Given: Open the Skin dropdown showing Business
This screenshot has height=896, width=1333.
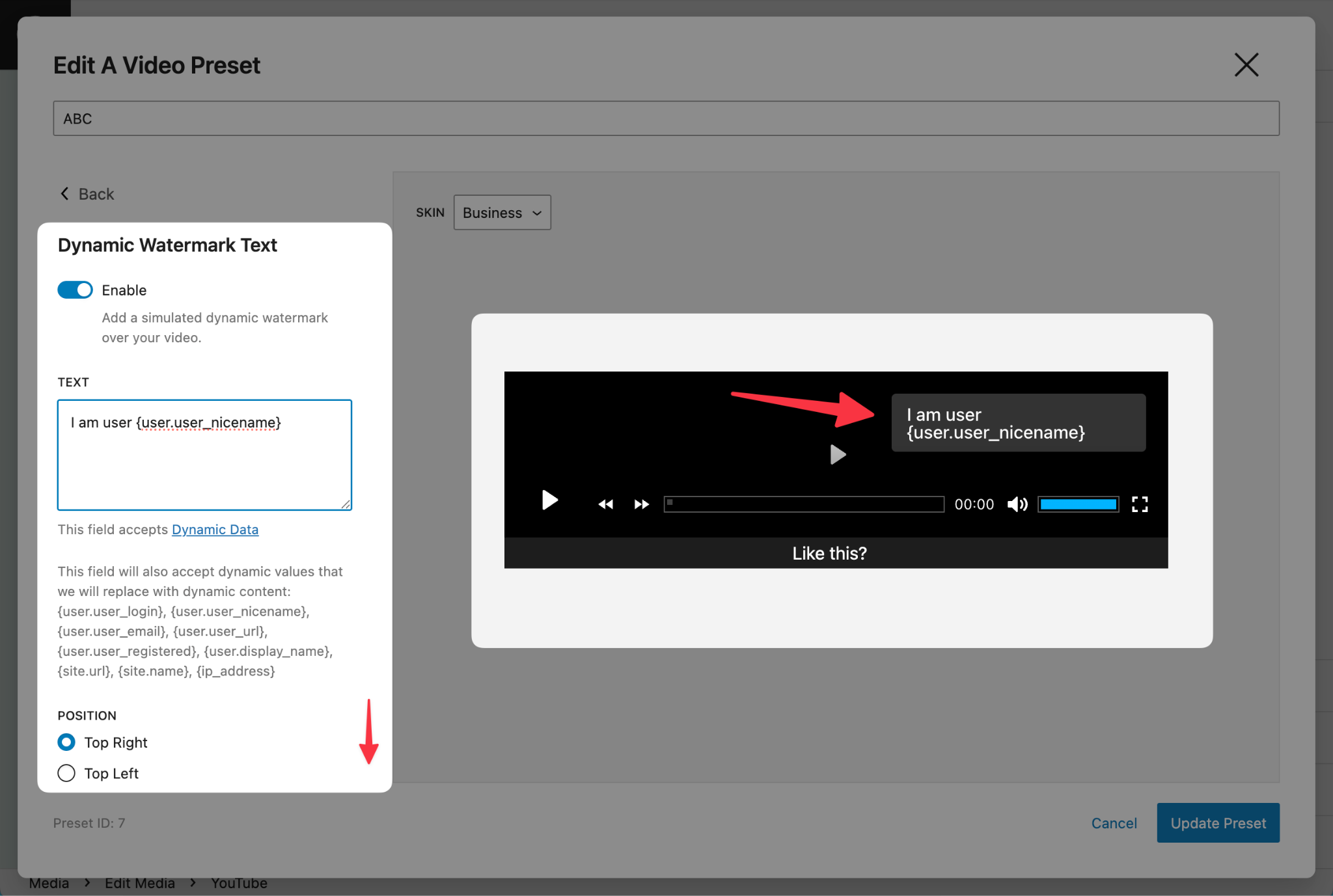Looking at the screenshot, I should [501, 212].
